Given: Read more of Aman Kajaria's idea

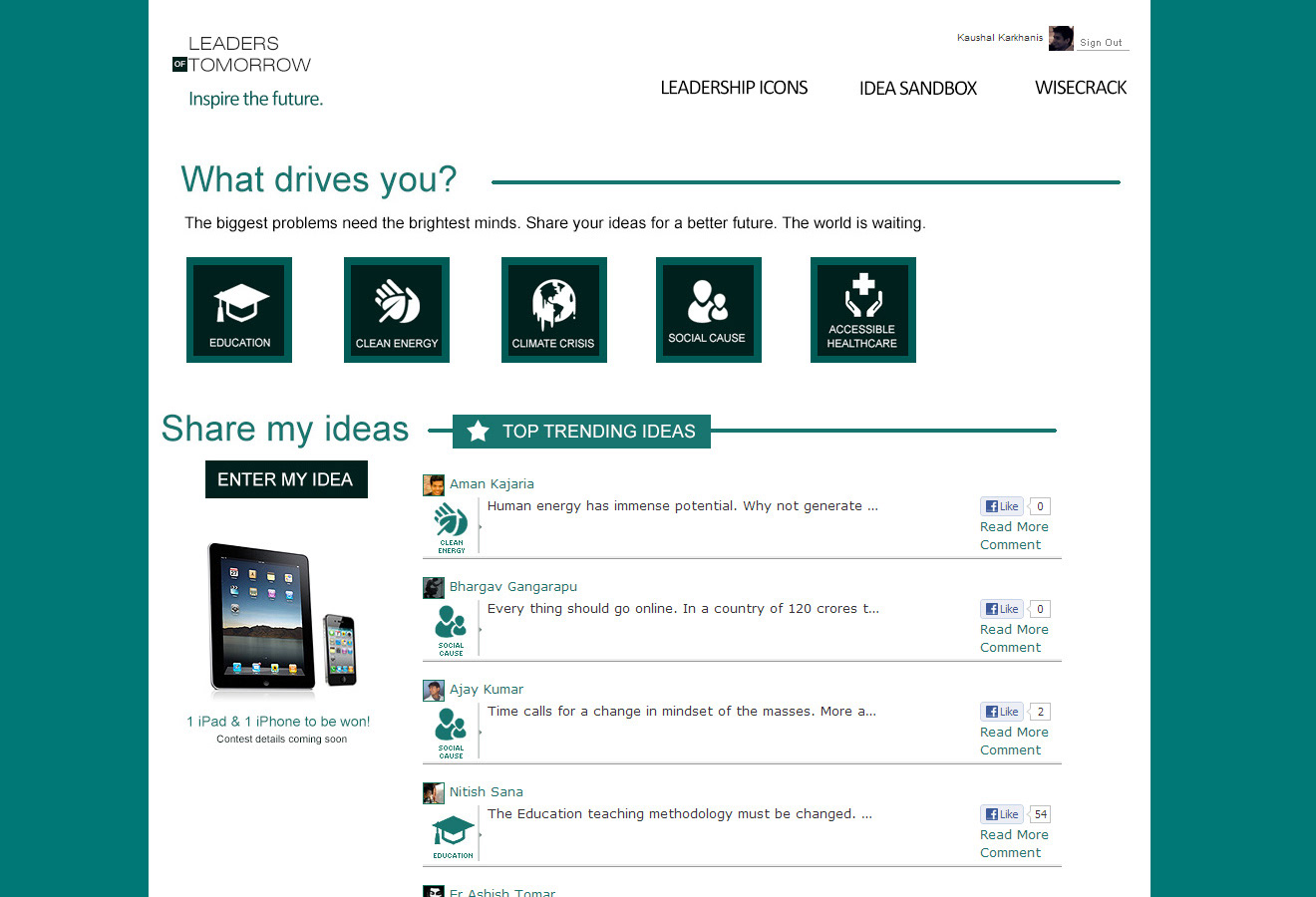Looking at the screenshot, I should [x=1014, y=527].
